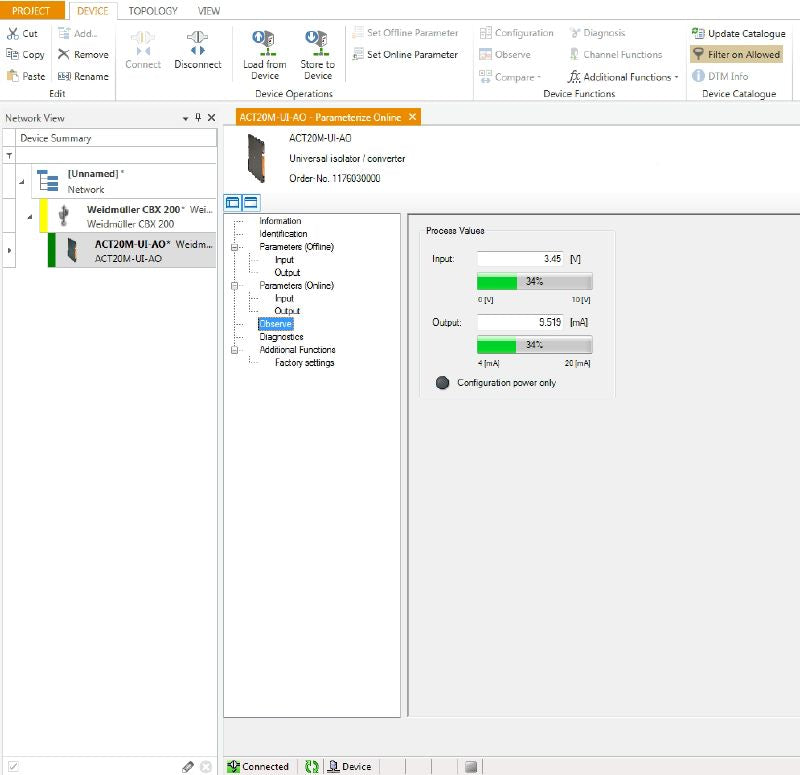The image size is (800, 775).
Task: Click the Disconnect device icon
Action: coord(197,42)
